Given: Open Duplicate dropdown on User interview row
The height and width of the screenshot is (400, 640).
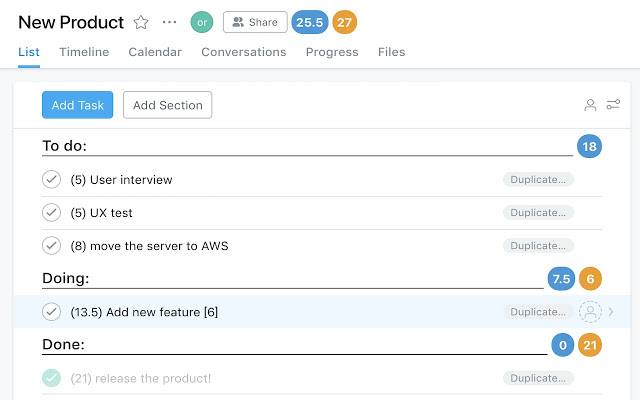Looking at the screenshot, I should tap(538, 180).
